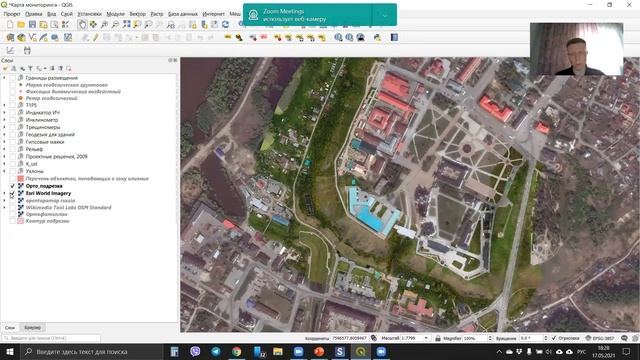The image size is (640, 360).
Task: Expand the Zoom Meetings notification chevron
Action: click(x=384, y=15)
